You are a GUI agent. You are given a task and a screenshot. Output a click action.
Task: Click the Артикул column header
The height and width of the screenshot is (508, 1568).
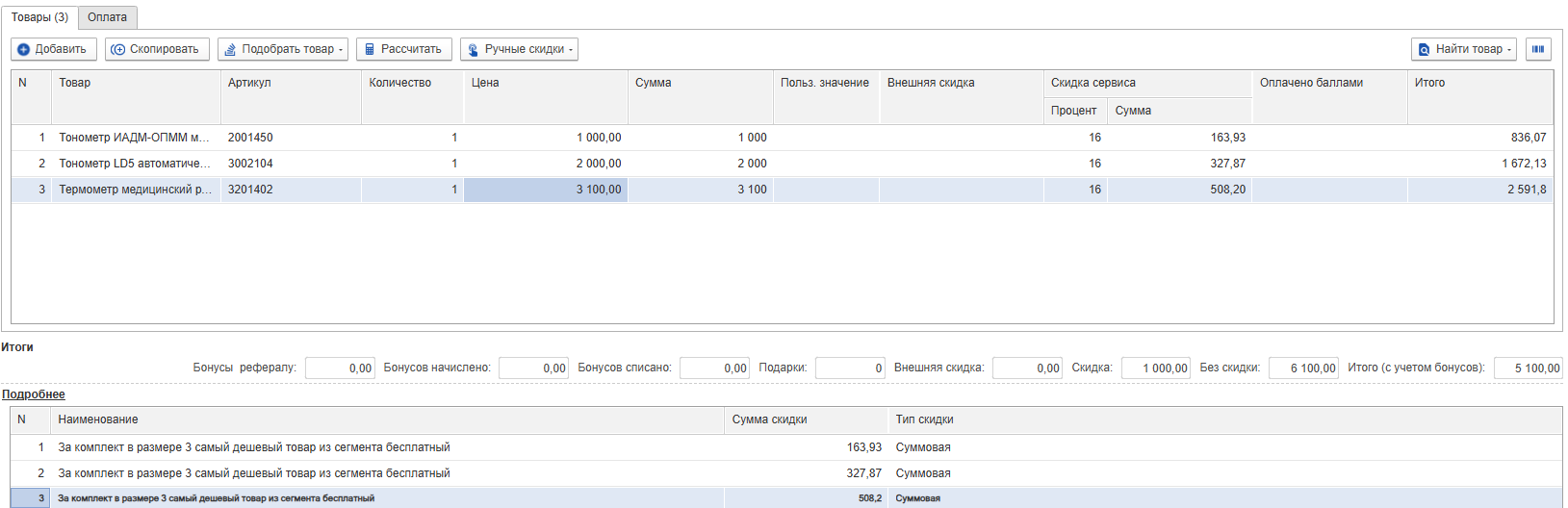point(291,97)
